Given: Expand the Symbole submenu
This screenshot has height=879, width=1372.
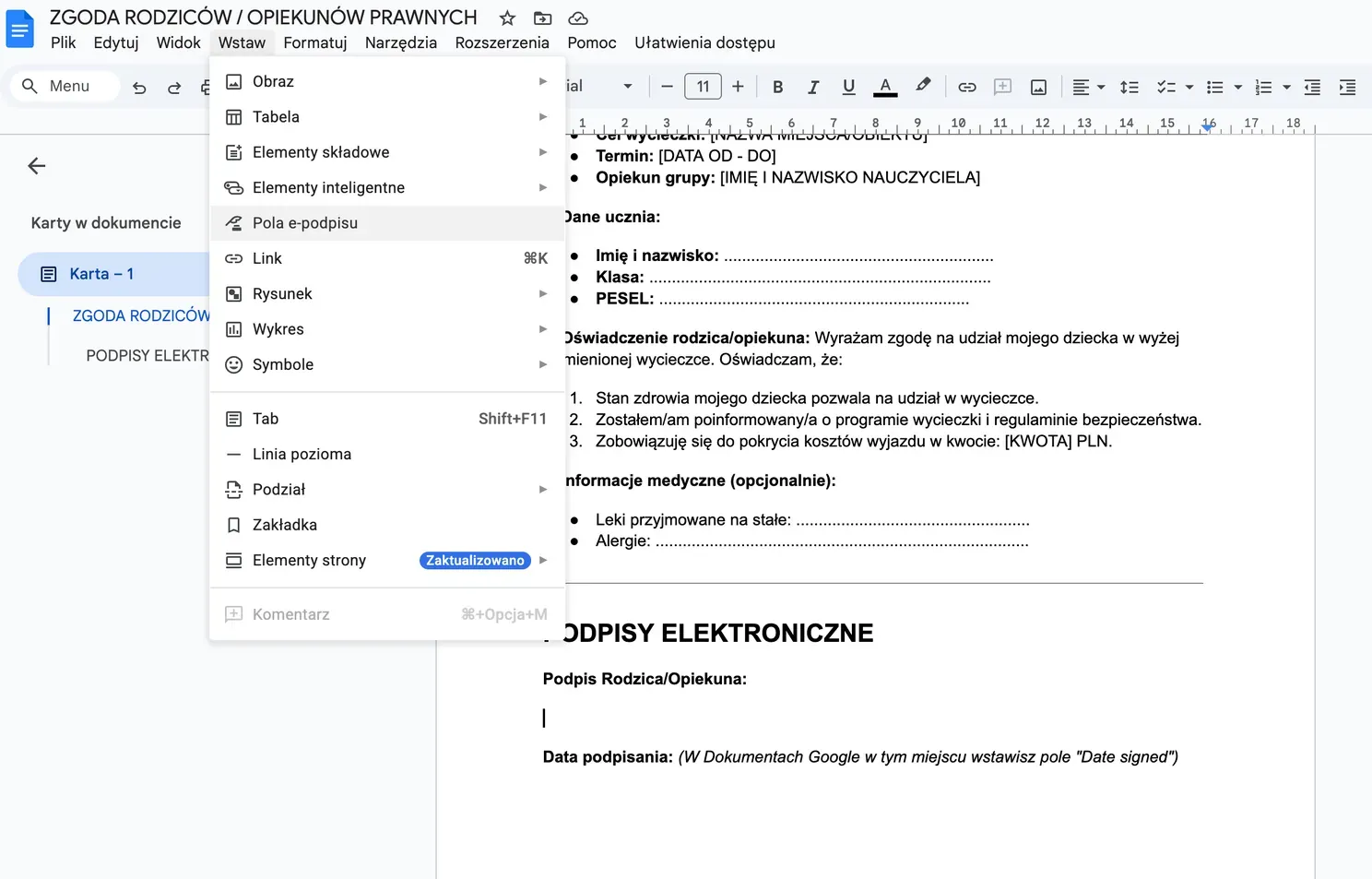Looking at the screenshot, I should tap(387, 364).
